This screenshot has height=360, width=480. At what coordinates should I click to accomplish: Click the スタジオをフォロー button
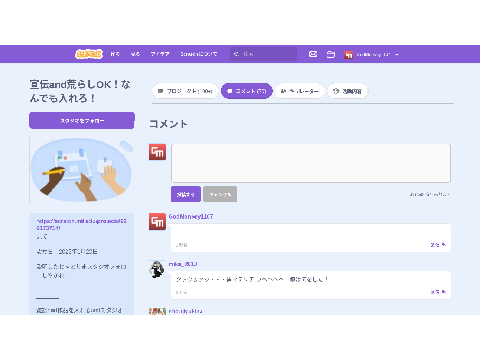click(82, 120)
